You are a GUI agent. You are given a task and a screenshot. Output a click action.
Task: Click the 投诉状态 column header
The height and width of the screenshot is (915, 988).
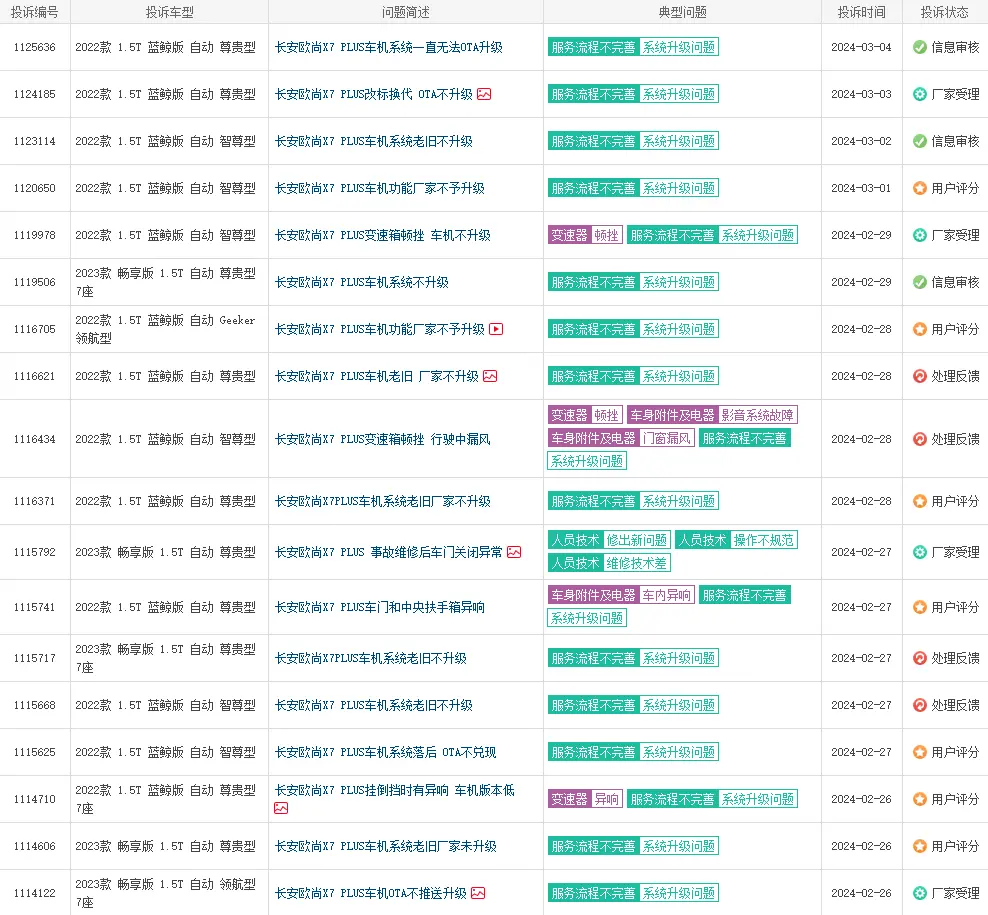point(945,12)
